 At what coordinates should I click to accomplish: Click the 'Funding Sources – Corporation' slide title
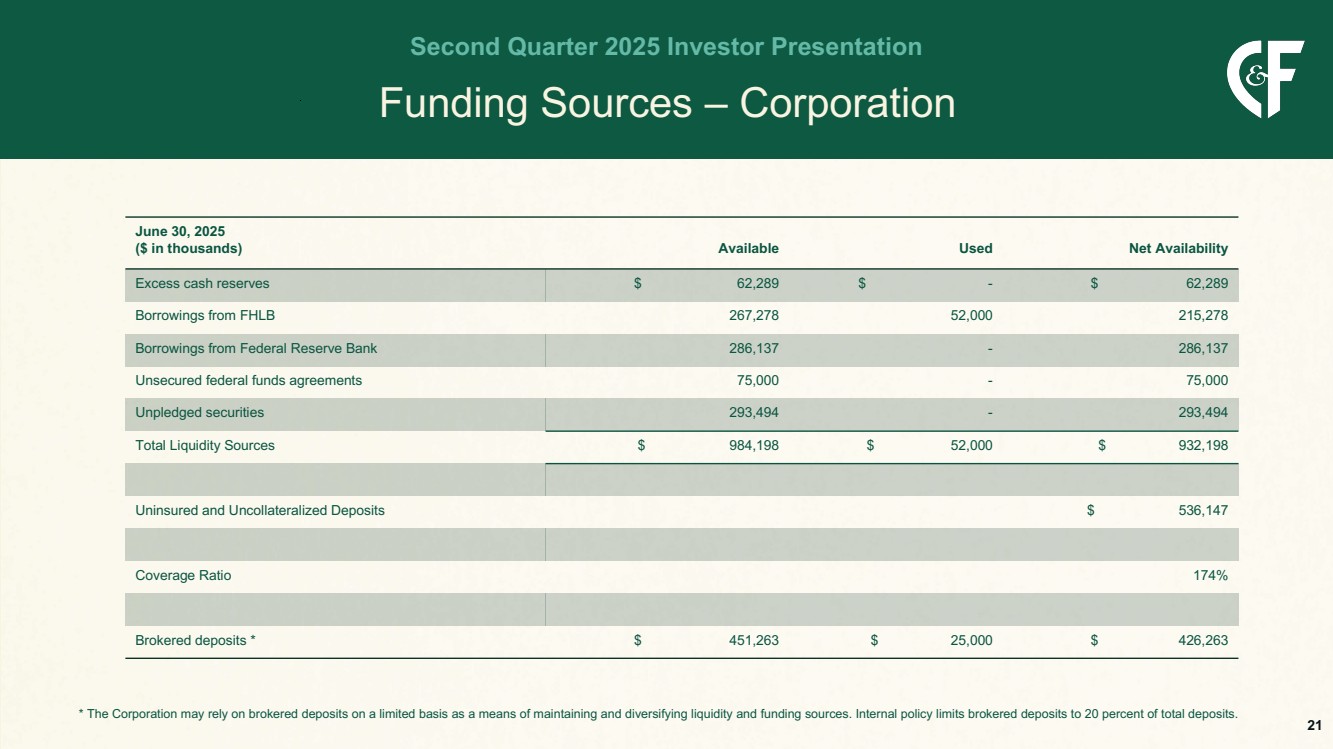point(666,104)
